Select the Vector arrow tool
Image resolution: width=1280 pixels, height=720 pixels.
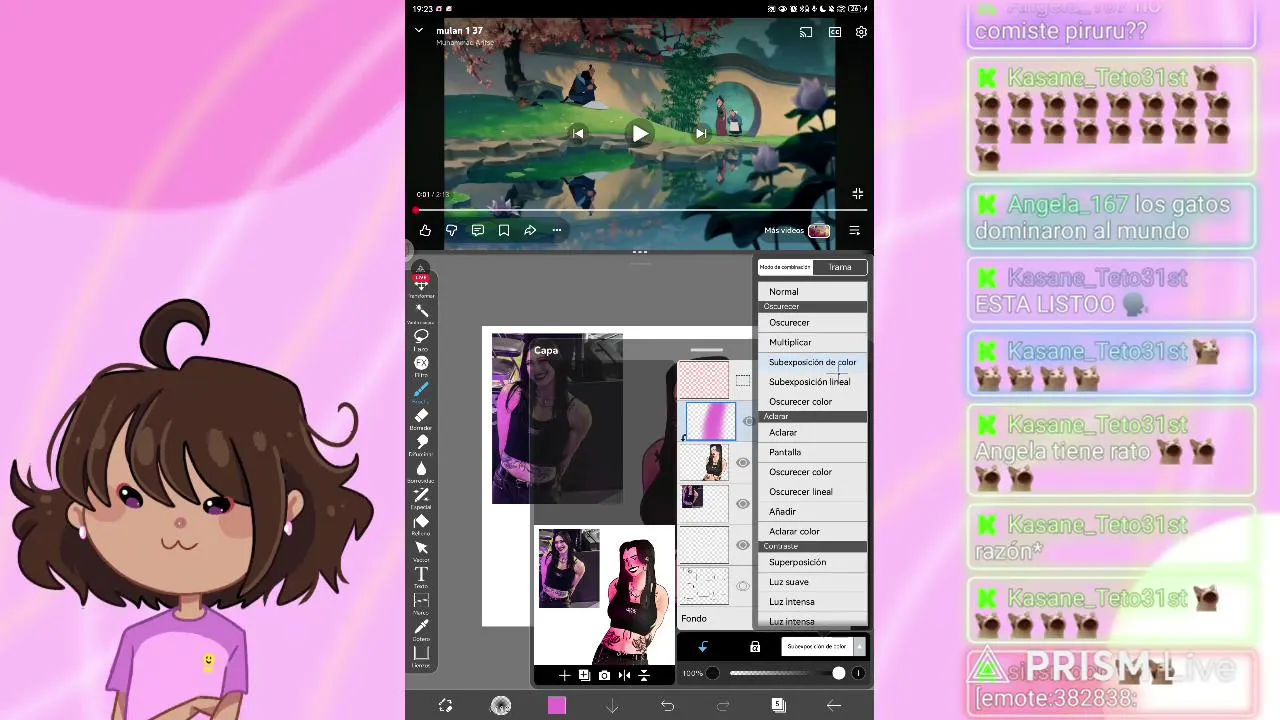coord(421,549)
